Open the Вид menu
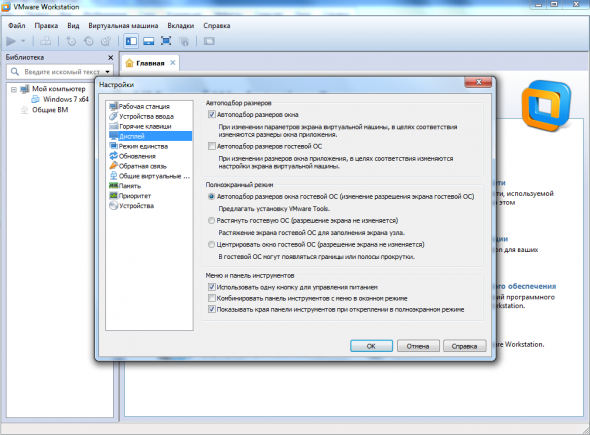Image resolution: width=590 pixels, height=435 pixels. point(73,26)
